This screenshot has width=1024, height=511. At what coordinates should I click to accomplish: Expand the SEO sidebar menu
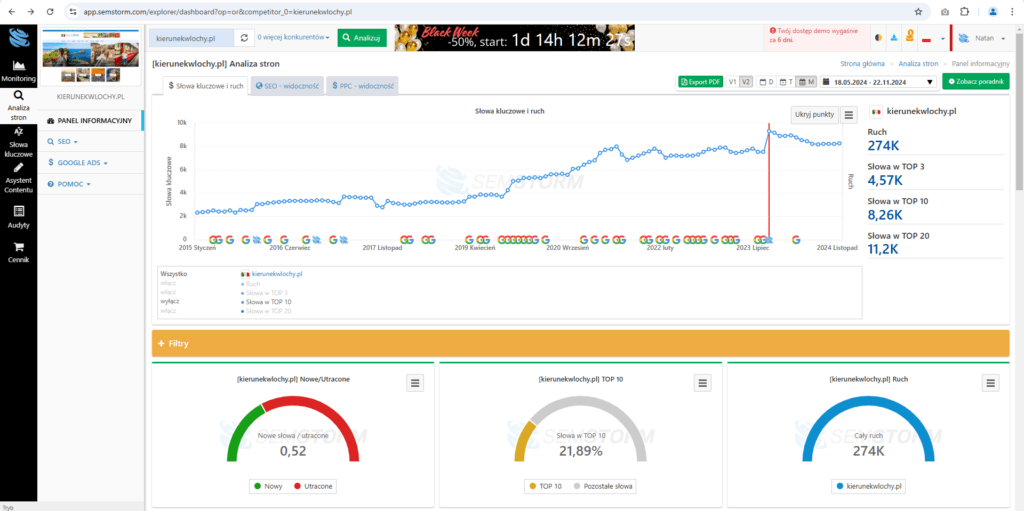click(63, 141)
